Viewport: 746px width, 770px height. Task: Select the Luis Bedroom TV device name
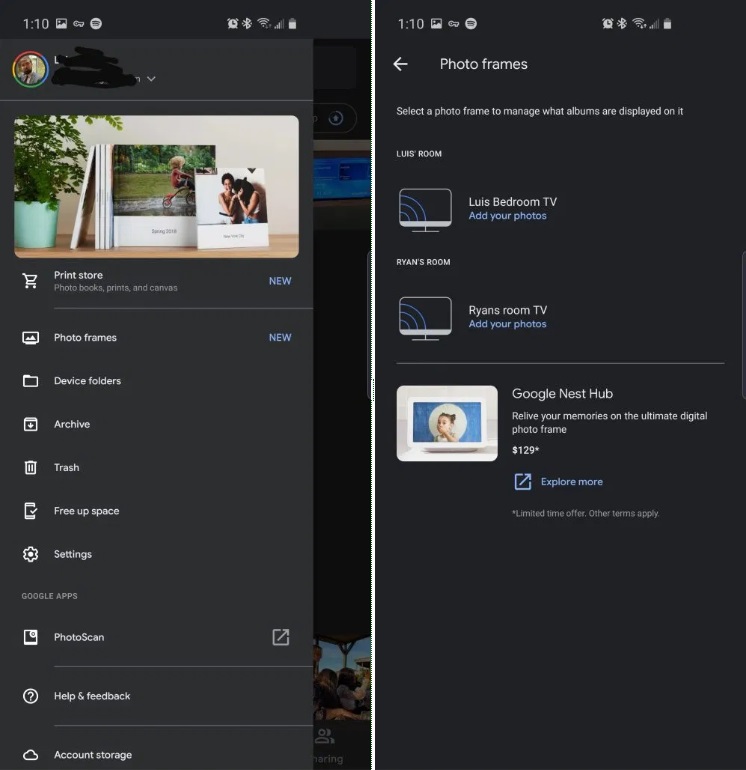tap(513, 202)
